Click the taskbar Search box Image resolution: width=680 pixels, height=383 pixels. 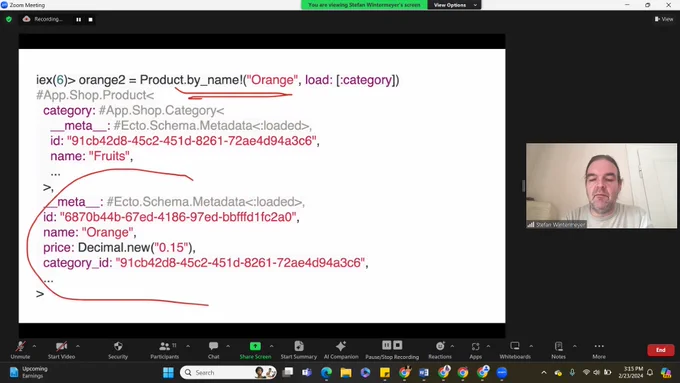click(228, 373)
